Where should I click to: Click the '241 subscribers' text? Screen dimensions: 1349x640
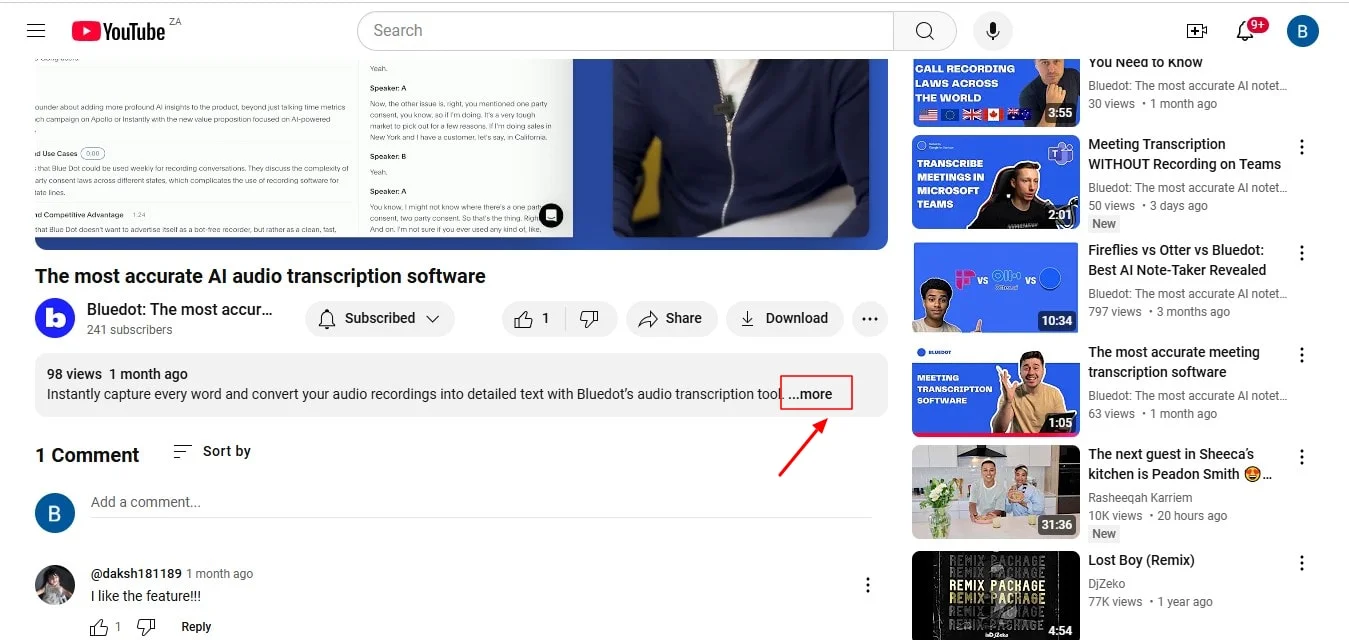tap(130, 330)
